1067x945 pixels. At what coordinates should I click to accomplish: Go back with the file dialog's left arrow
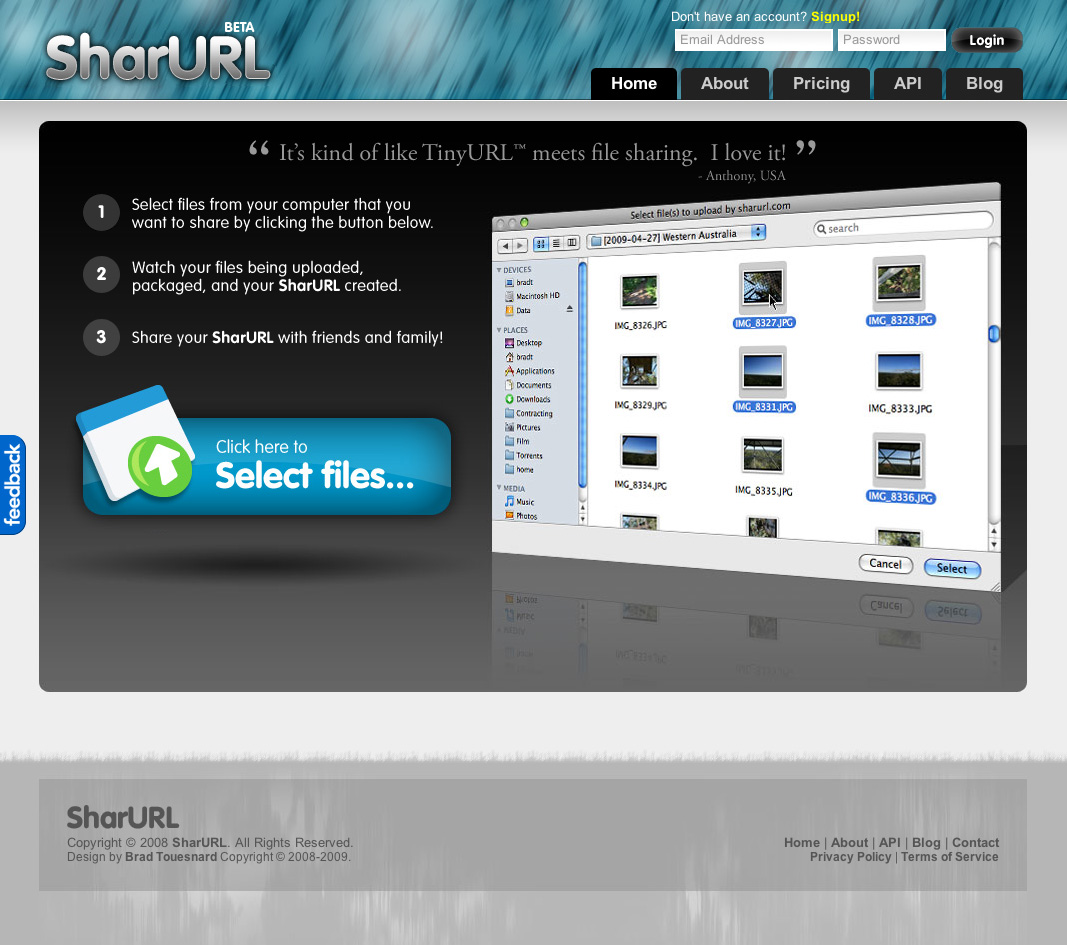pos(505,246)
